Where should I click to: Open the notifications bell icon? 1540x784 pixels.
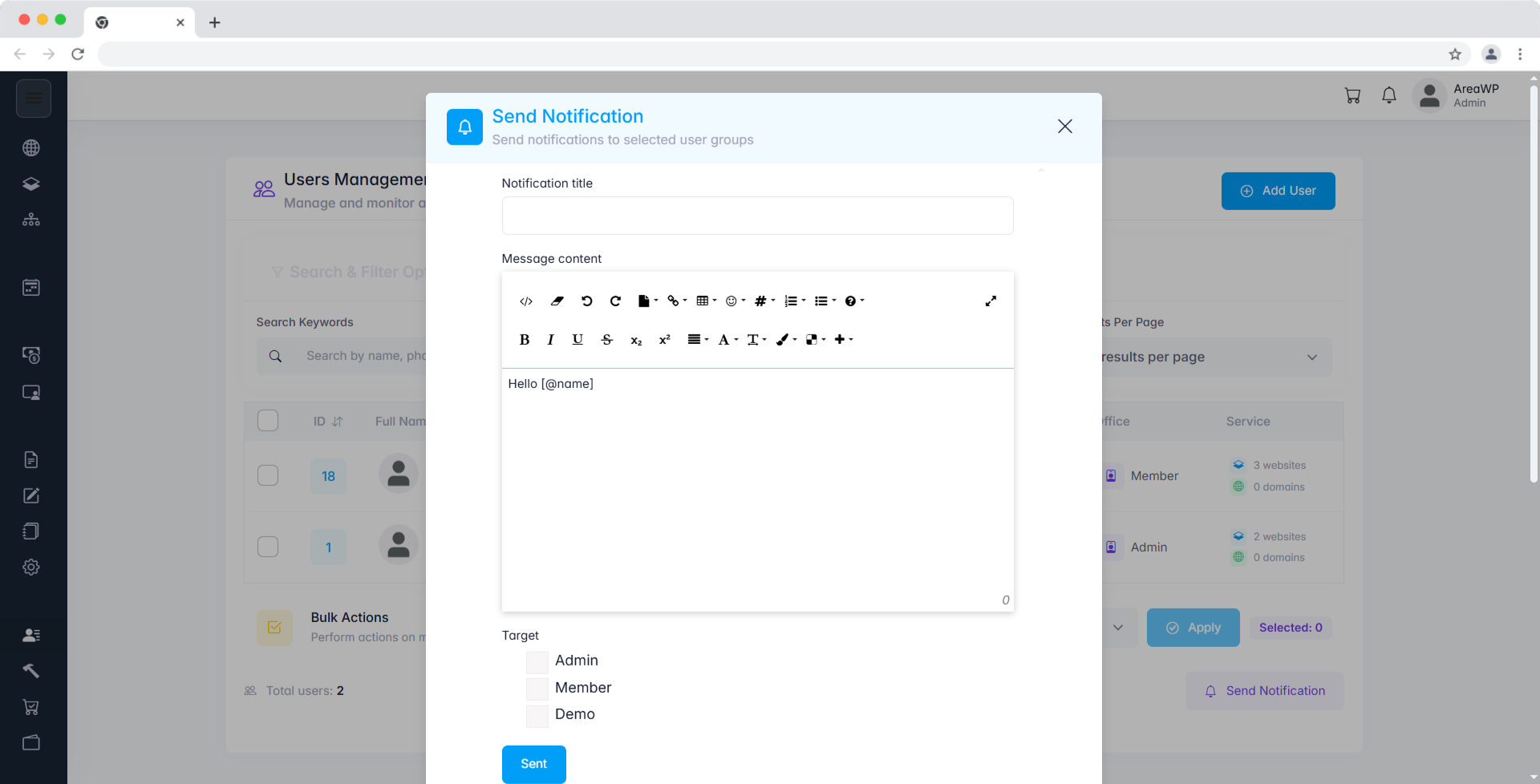click(x=1389, y=95)
